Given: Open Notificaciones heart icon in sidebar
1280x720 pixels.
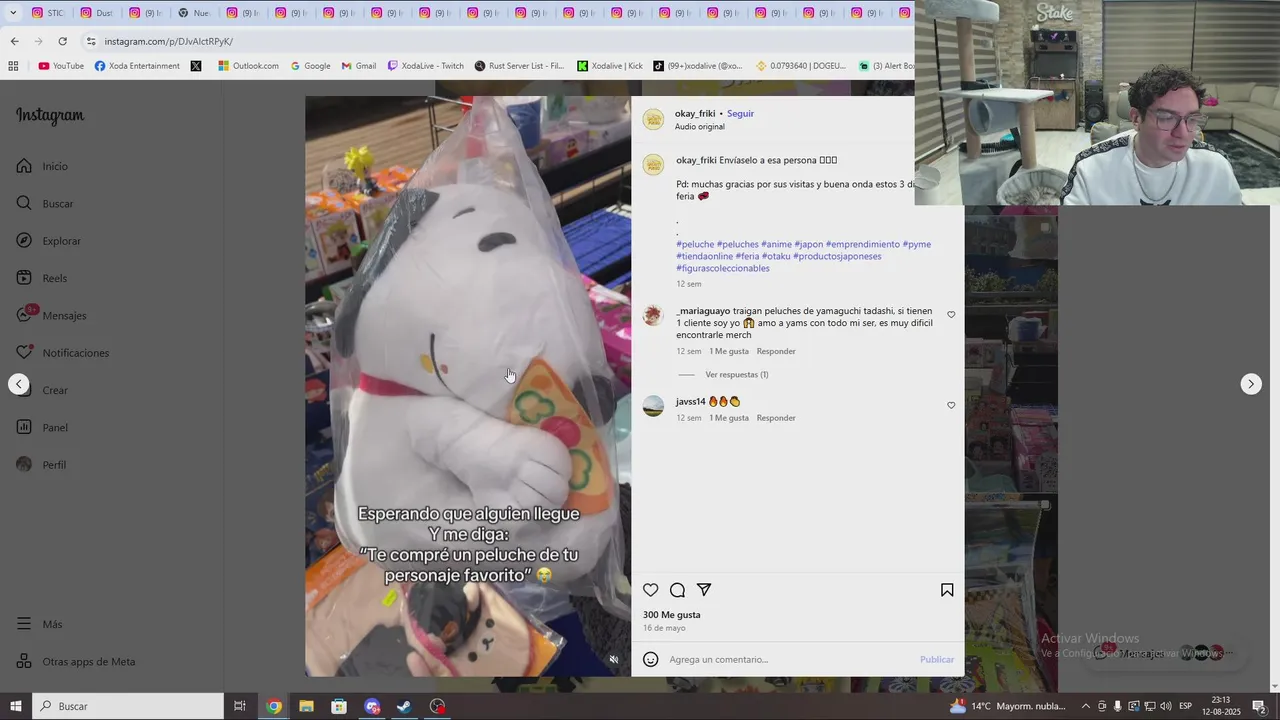Looking at the screenshot, I should pos(24,353).
